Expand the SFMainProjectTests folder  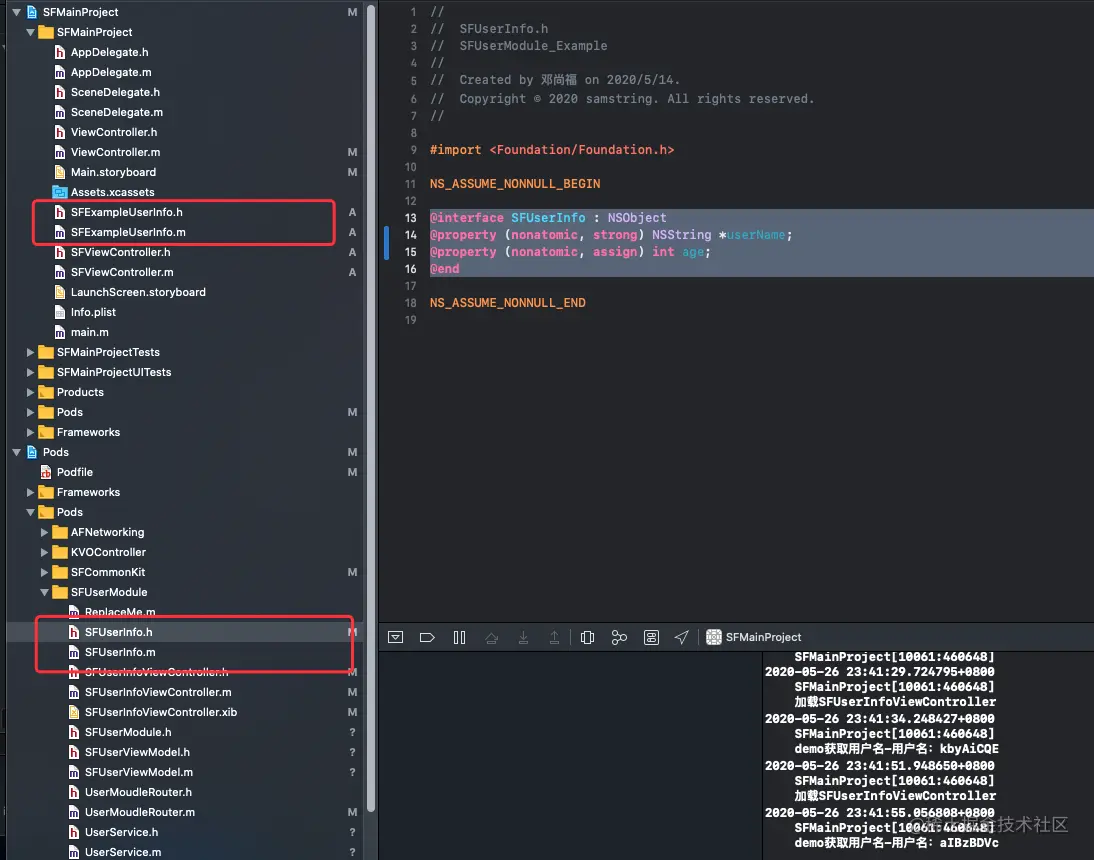click(31, 352)
